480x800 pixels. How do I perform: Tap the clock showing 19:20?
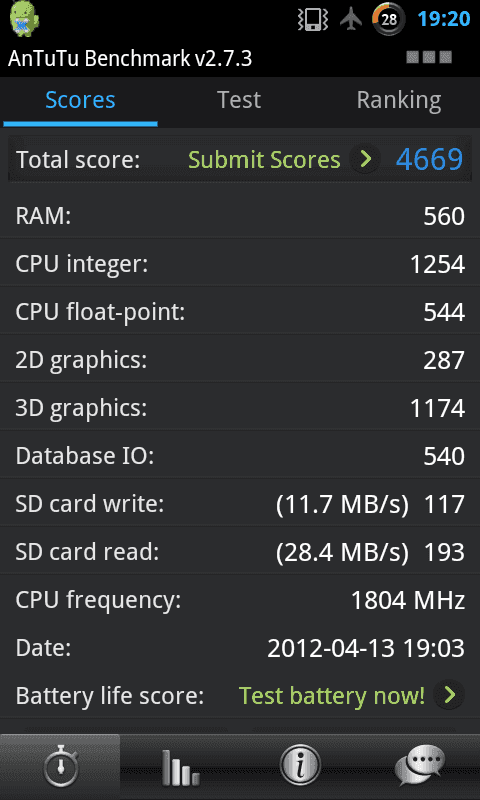point(444,19)
